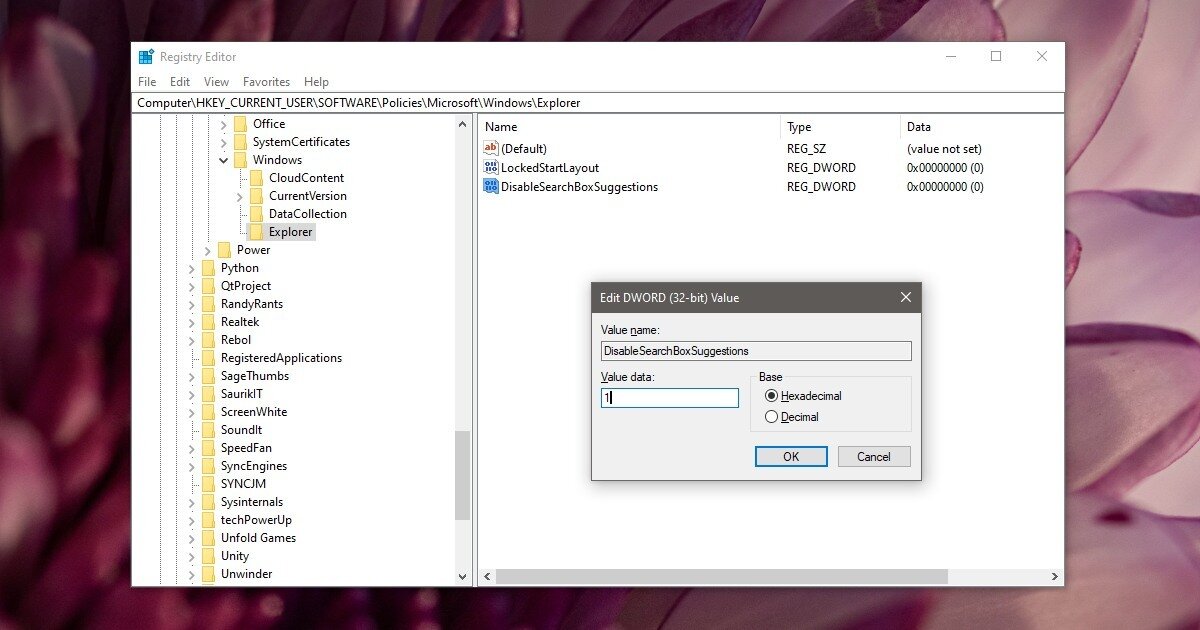
Task: Collapse the Windows key in the tree
Action: [x=224, y=159]
